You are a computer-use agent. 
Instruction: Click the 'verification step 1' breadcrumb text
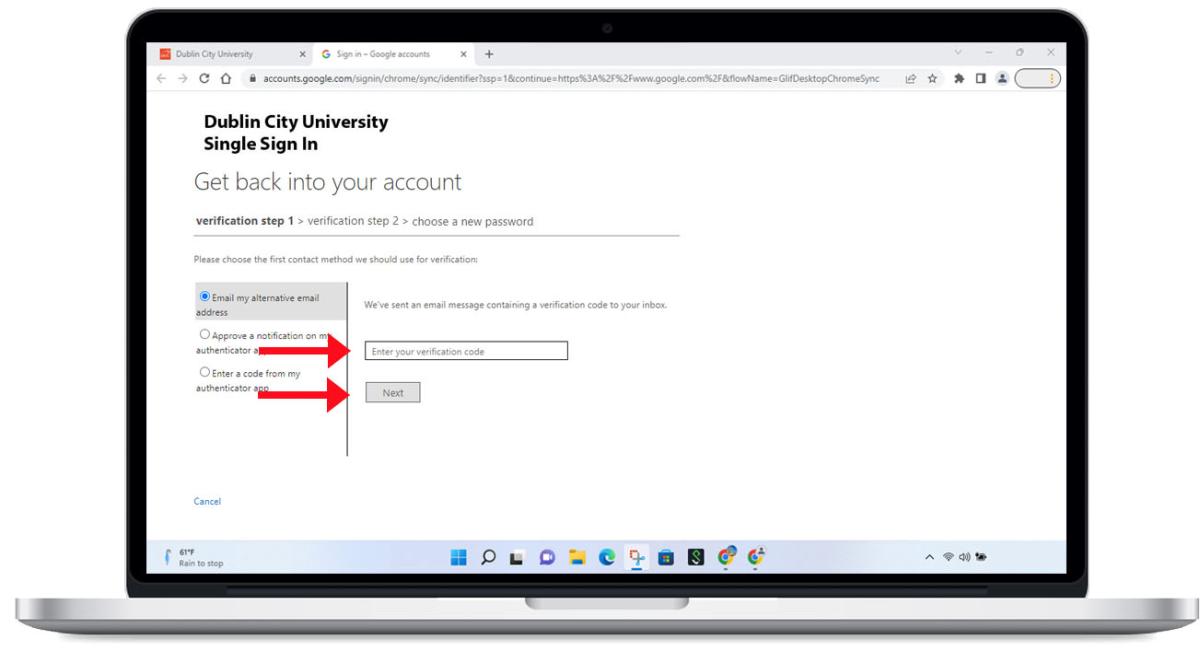point(244,221)
